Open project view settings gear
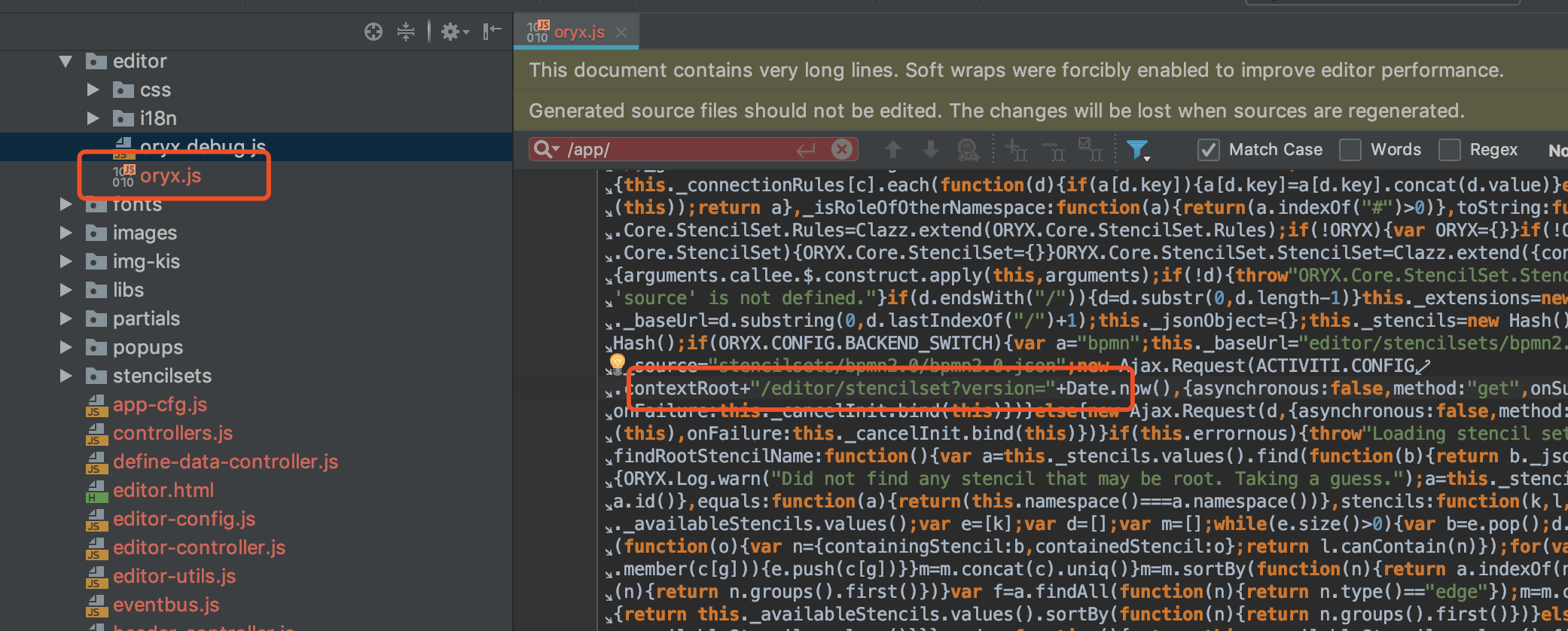Screen dimensions: 1568x631 (454, 32)
